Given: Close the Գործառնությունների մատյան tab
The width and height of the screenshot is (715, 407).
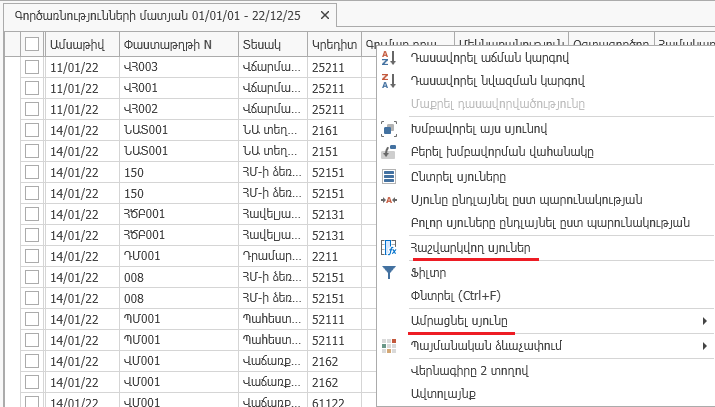Looking at the screenshot, I should click(x=324, y=16).
